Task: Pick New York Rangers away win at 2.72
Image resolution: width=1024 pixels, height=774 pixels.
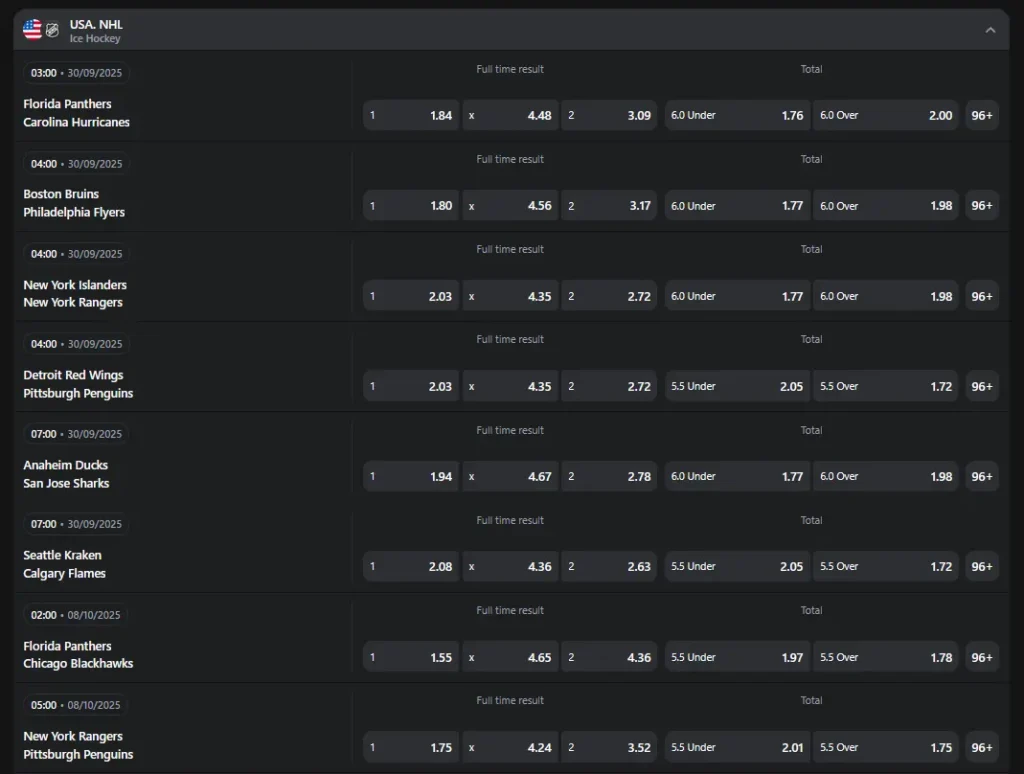Action: pyautogui.click(x=608, y=296)
